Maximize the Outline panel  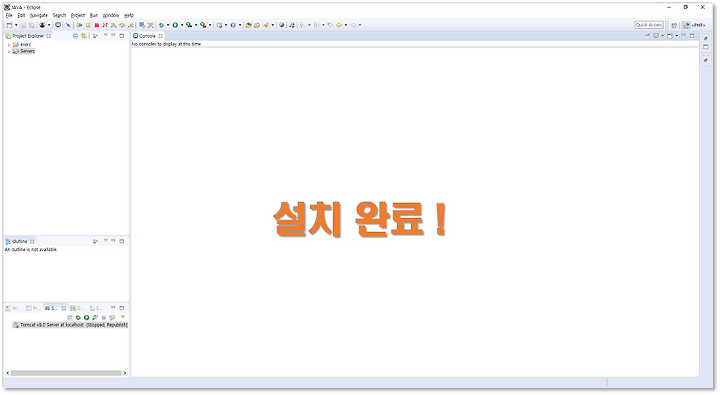(122, 241)
